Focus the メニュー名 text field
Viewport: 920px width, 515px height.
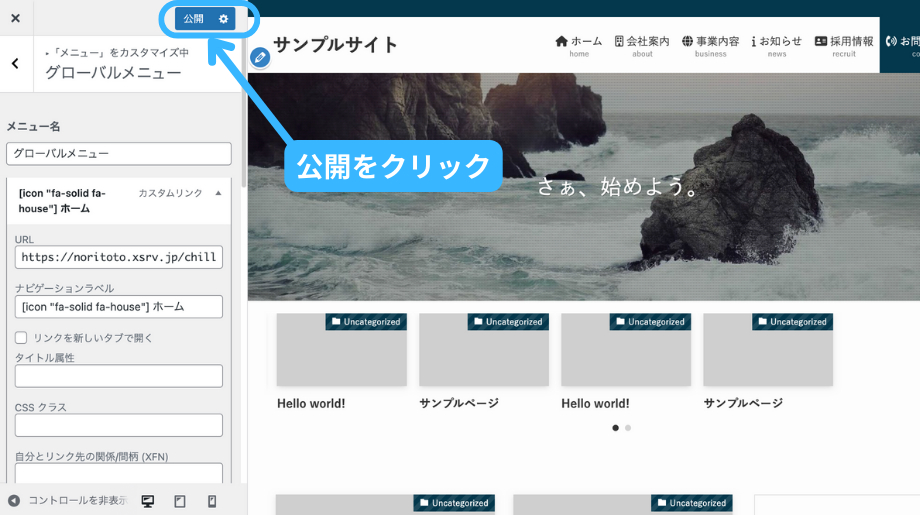(119, 154)
